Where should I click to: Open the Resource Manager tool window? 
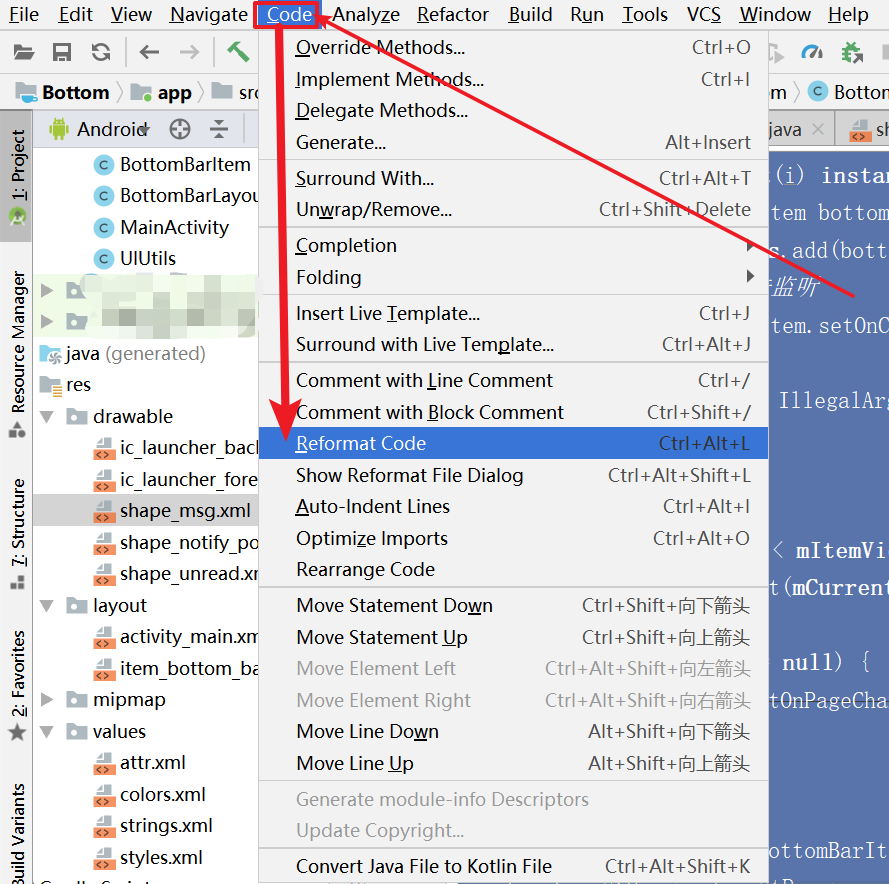[17, 352]
